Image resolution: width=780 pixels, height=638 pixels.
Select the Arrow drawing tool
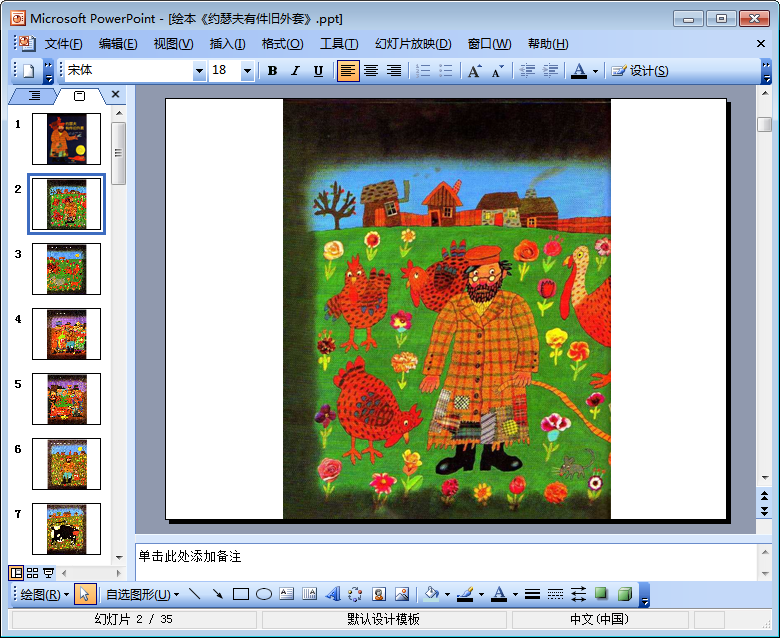pos(217,594)
